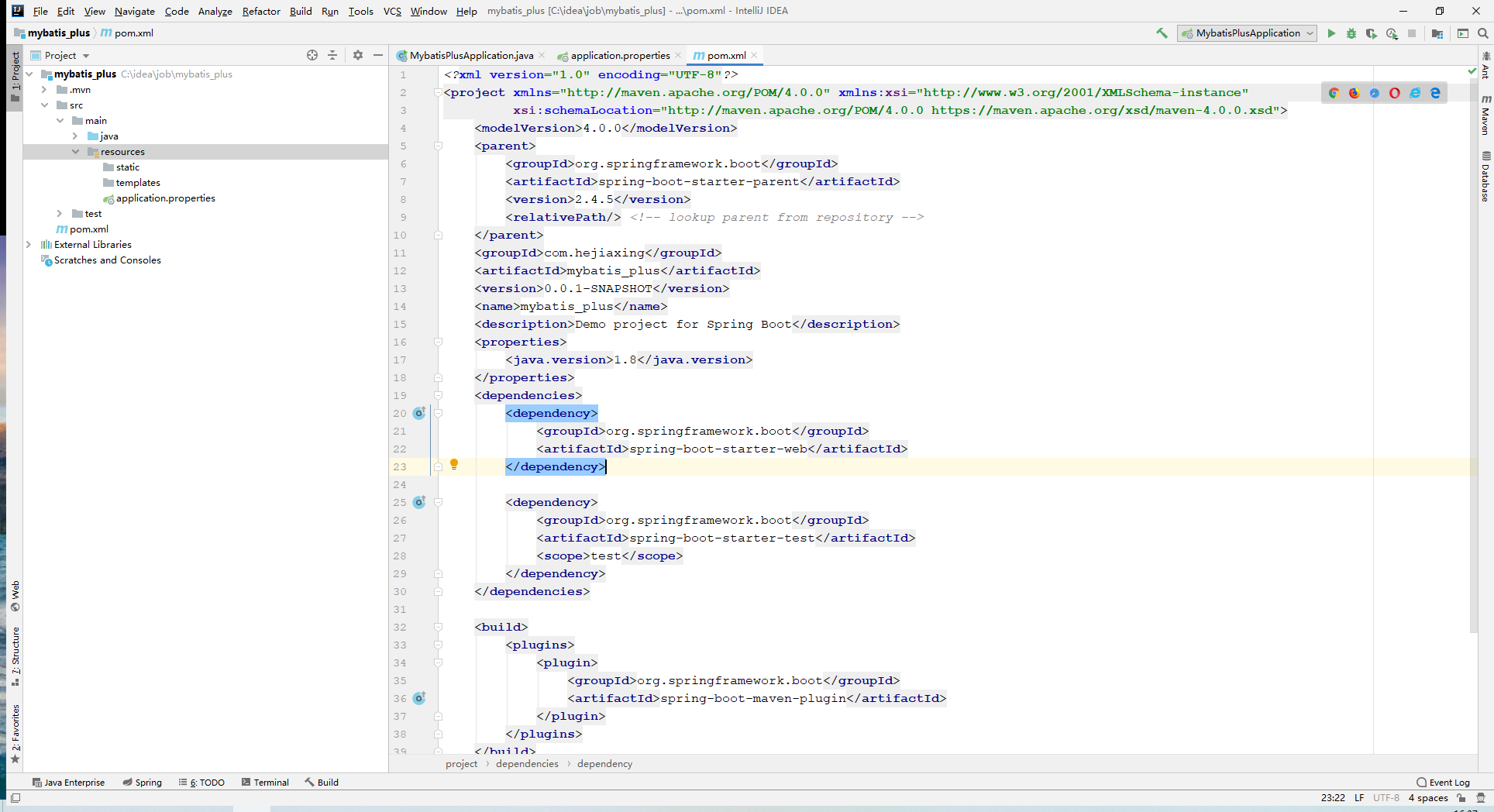Viewport: 1494px width, 812px height.
Task: Open Project panel settings gear icon
Action: [x=358, y=55]
